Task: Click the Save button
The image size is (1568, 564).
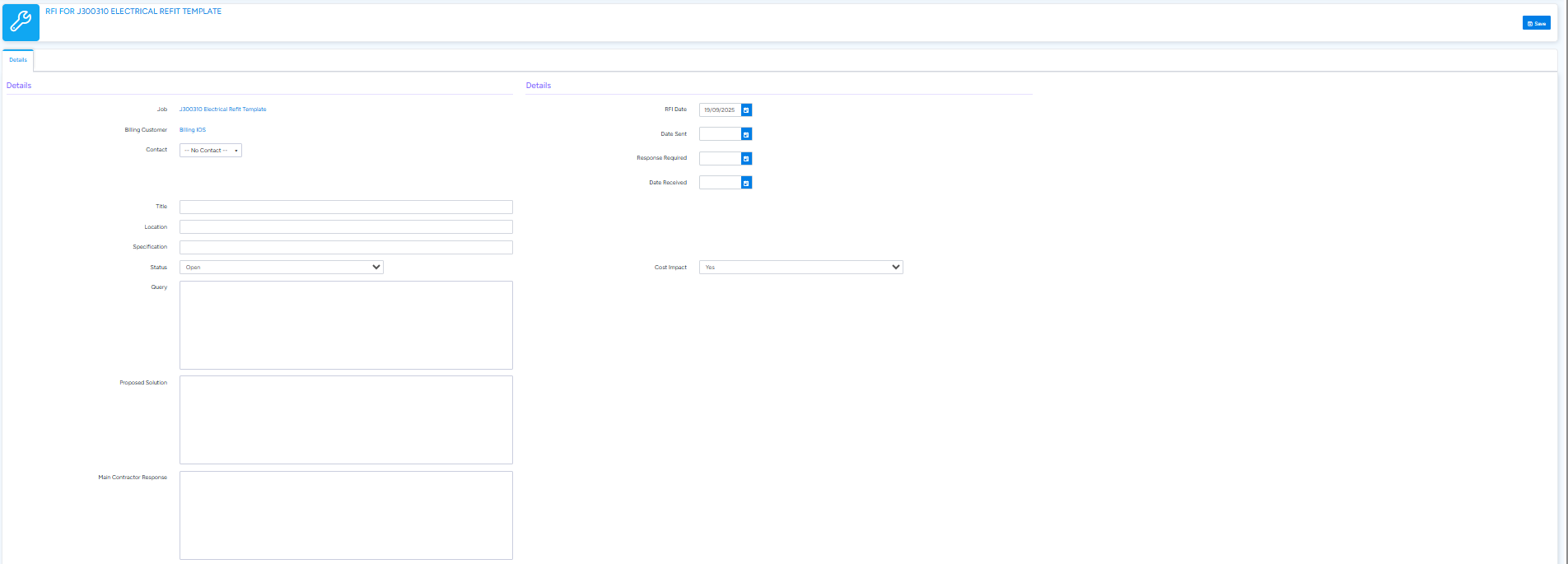Action: pos(1536,23)
